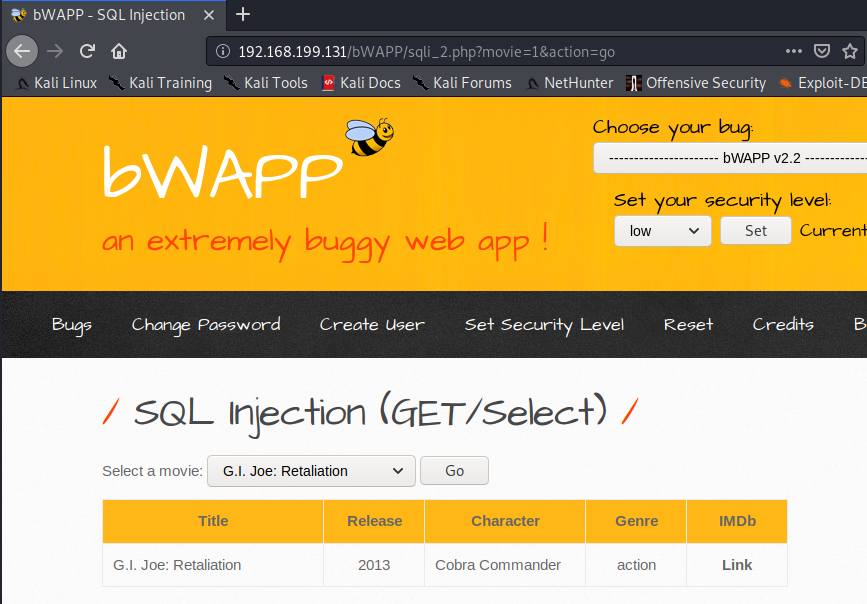Close the bWAPP - SQL Injection tab
The width and height of the screenshot is (867, 604).
point(208,15)
